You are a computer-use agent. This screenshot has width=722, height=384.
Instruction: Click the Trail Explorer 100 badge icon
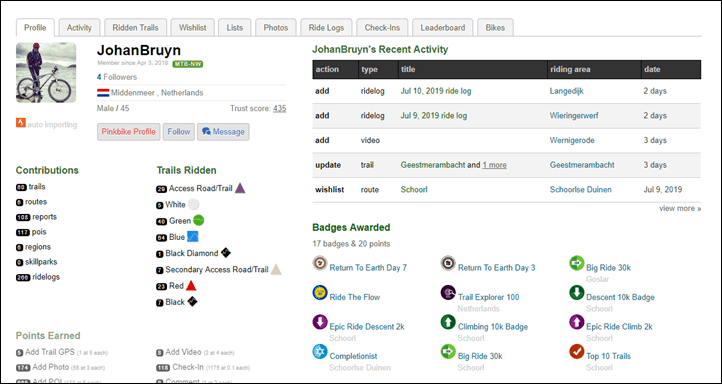pos(448,293)
